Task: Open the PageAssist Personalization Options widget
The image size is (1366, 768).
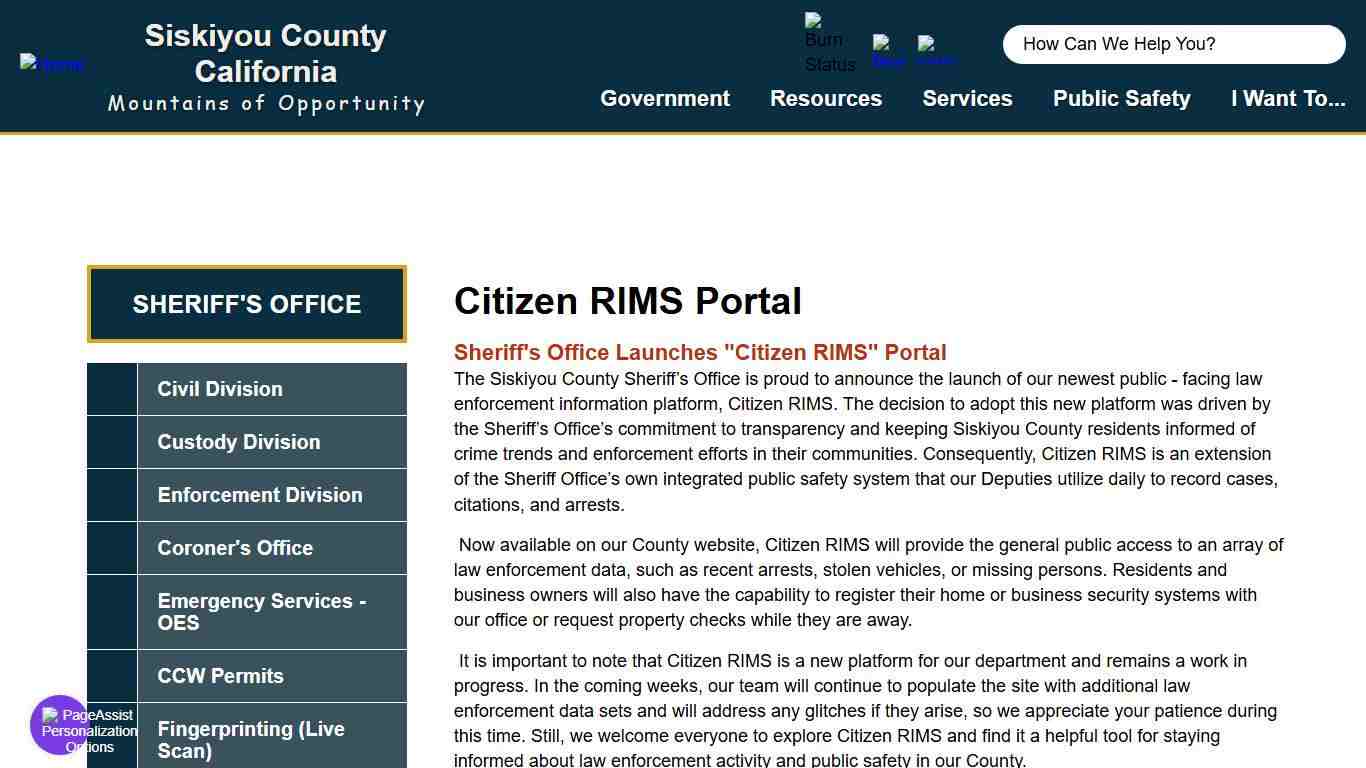Action: (x=60, y=725)
